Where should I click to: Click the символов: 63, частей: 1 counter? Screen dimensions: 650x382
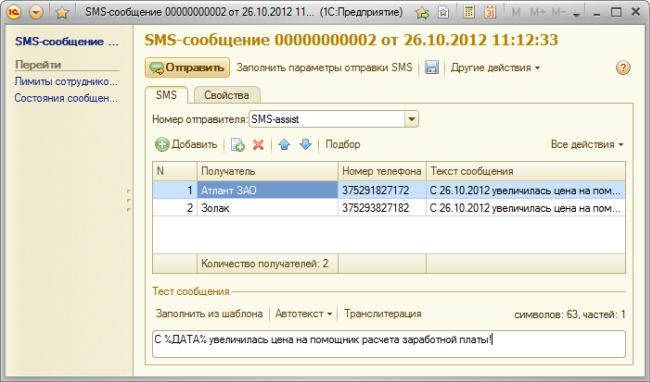coord(570,314)
